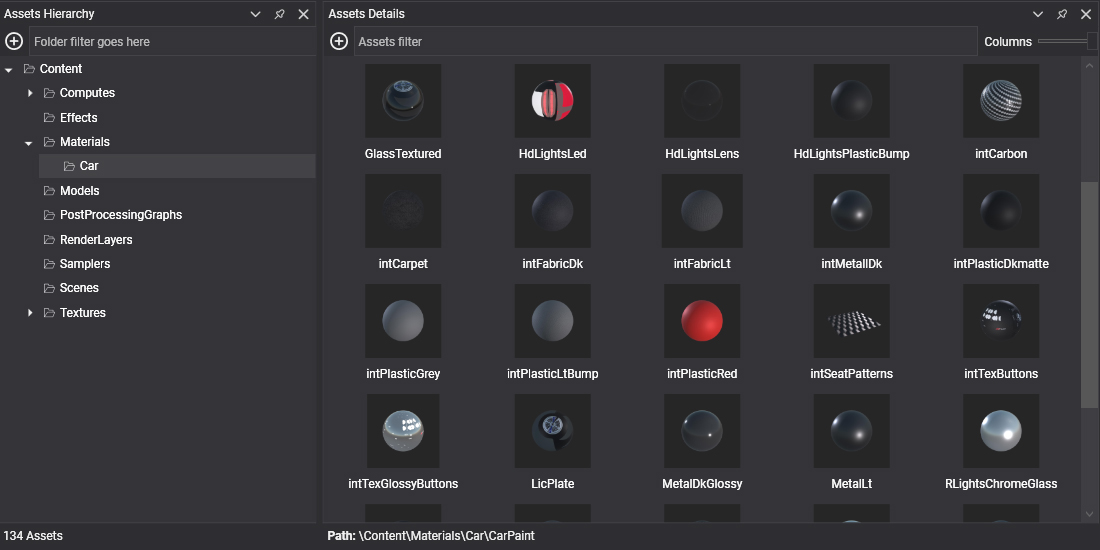
Task: Pin the Assets Details panel
Action: (x=1062, y=14)
